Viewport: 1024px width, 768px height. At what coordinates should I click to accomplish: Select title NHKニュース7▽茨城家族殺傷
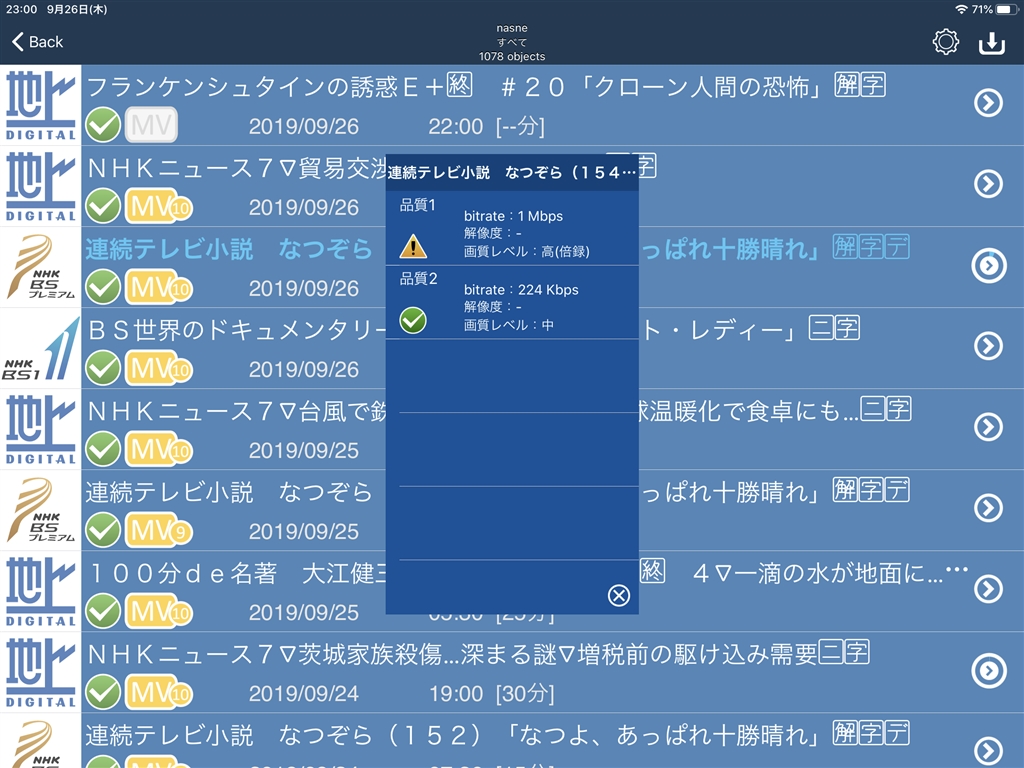(x=478, y=653)
